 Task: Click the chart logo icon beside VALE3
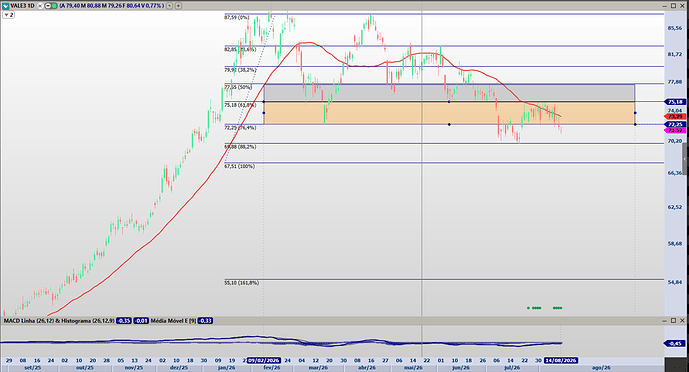pyautogui.click(x=6, y=6)
